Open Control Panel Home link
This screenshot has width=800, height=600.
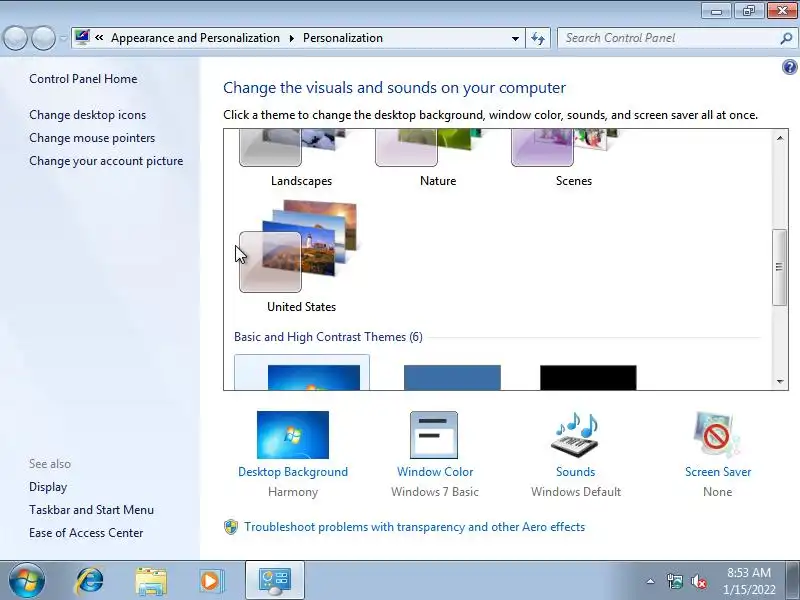pyautogui.click(x=83, y=79)
